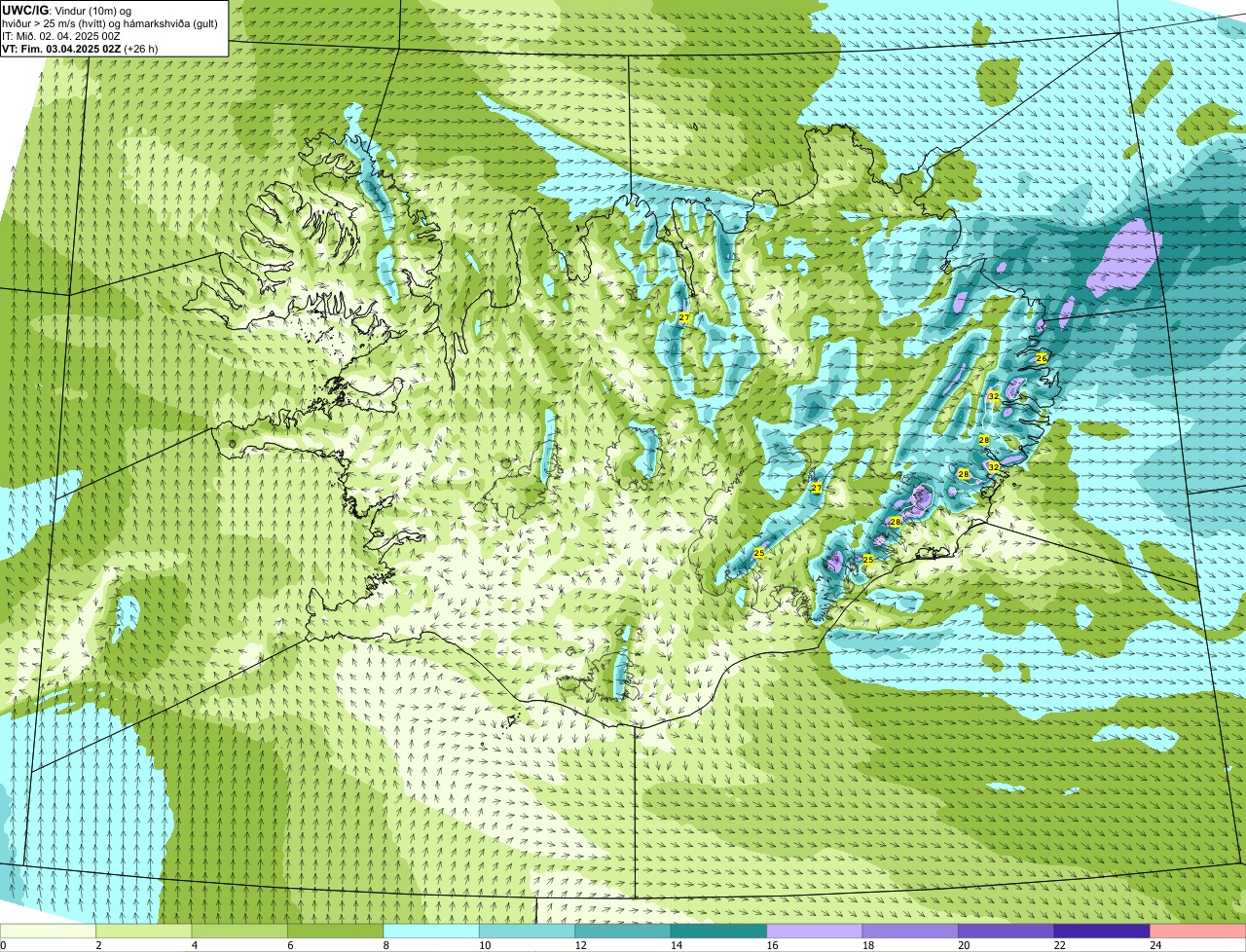Click the legend tick label 14
This screenshot has height=952, width=1246.
click(677, 945)
